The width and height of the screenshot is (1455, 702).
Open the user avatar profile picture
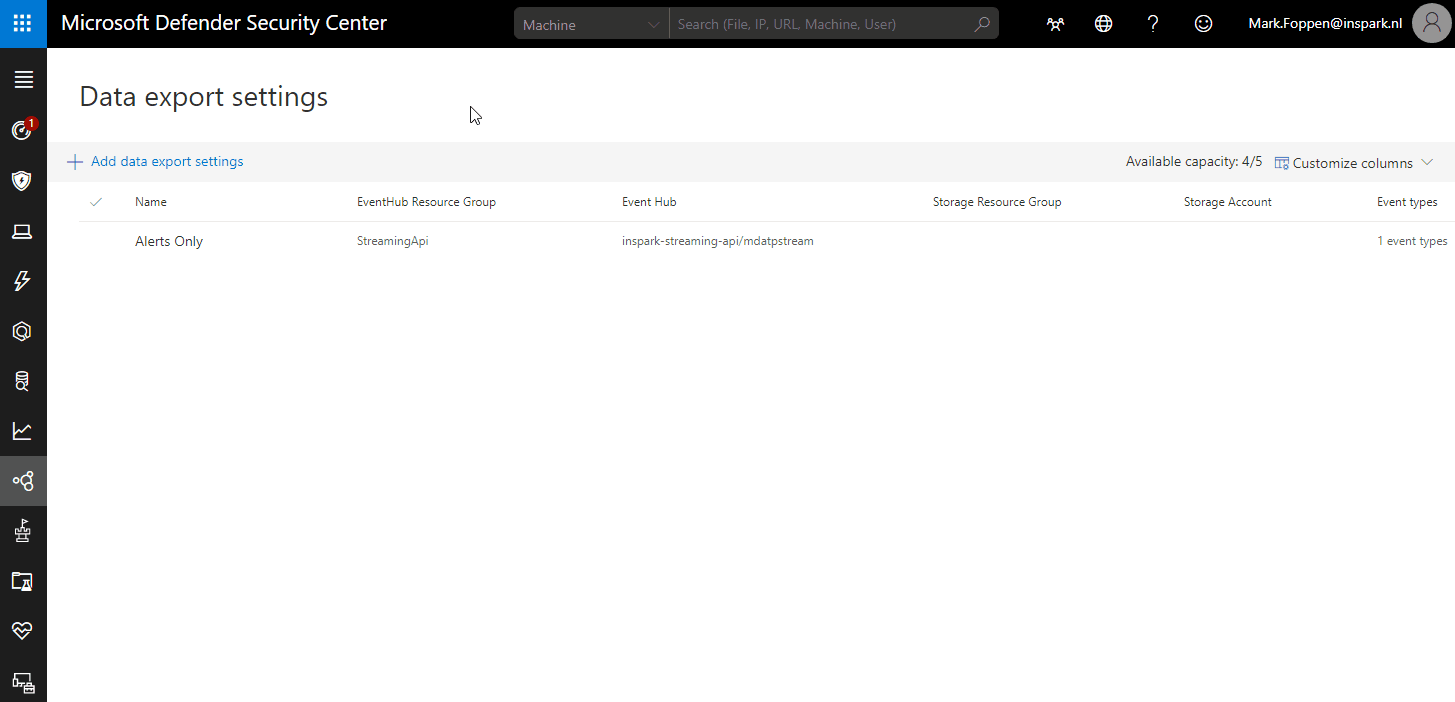(x=1431, y=24)
